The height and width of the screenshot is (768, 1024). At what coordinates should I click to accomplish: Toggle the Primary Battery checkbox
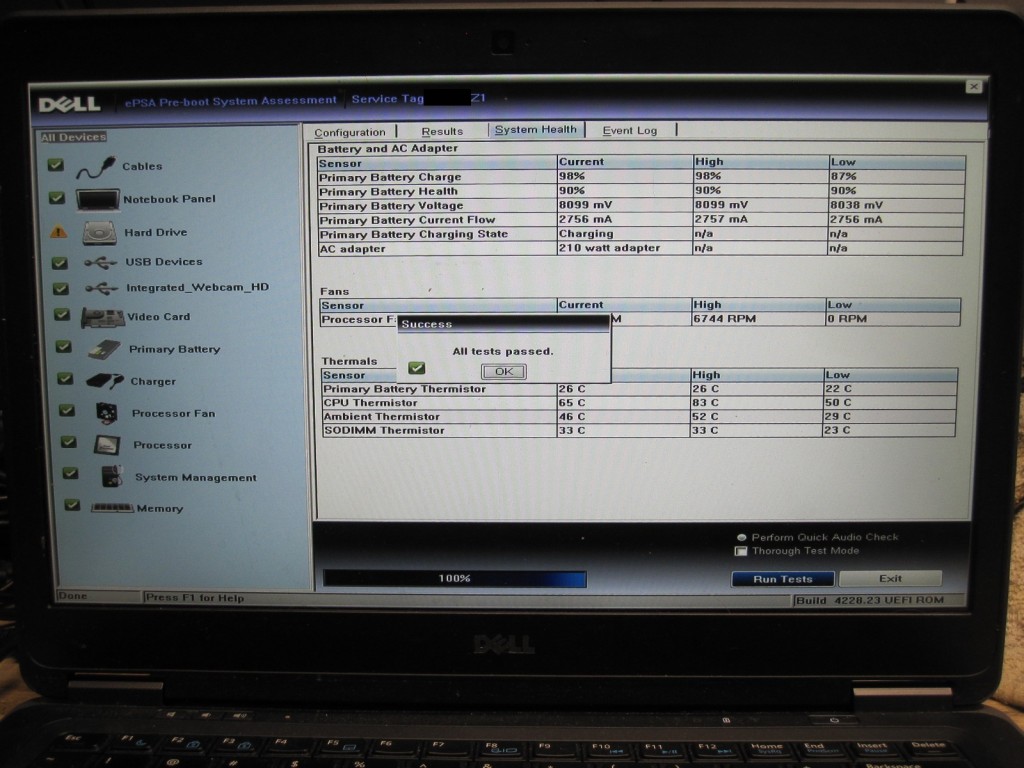click(x=63, y=347)
